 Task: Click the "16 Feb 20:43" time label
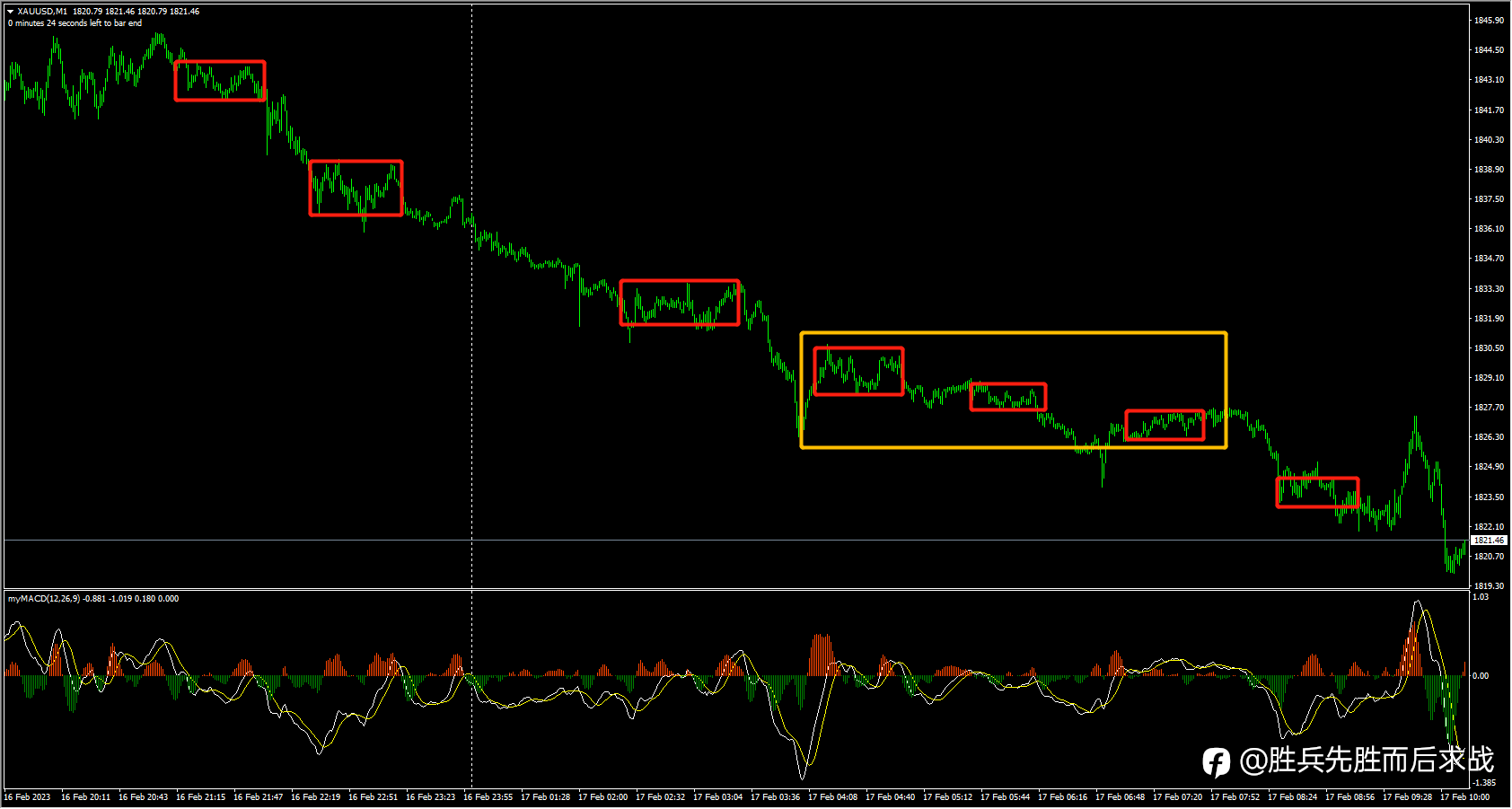tap(143, 797)
